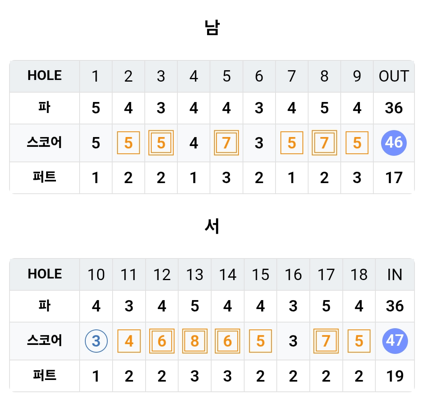This screenshot has width=427, height=402.
Task: Click the 남 course title
Action: tap(212, 27)
